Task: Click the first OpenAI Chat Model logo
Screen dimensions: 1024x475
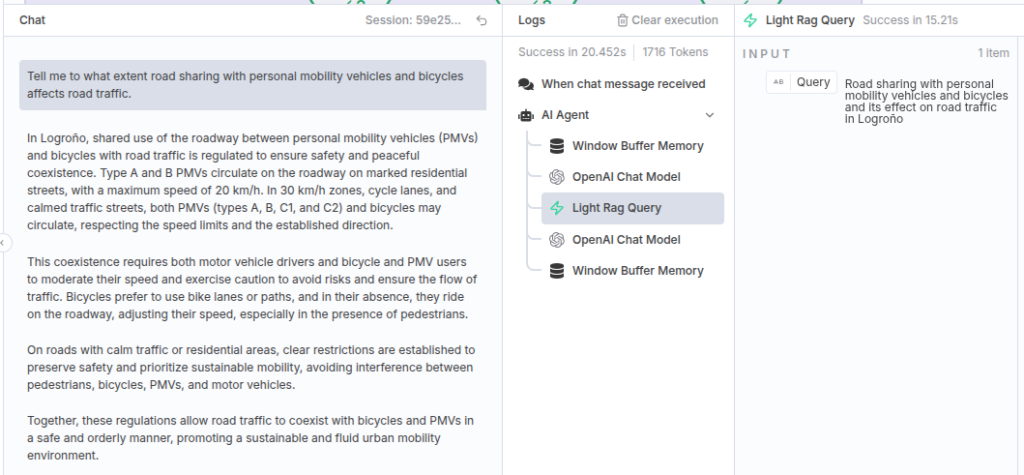Action: (556, 177)
